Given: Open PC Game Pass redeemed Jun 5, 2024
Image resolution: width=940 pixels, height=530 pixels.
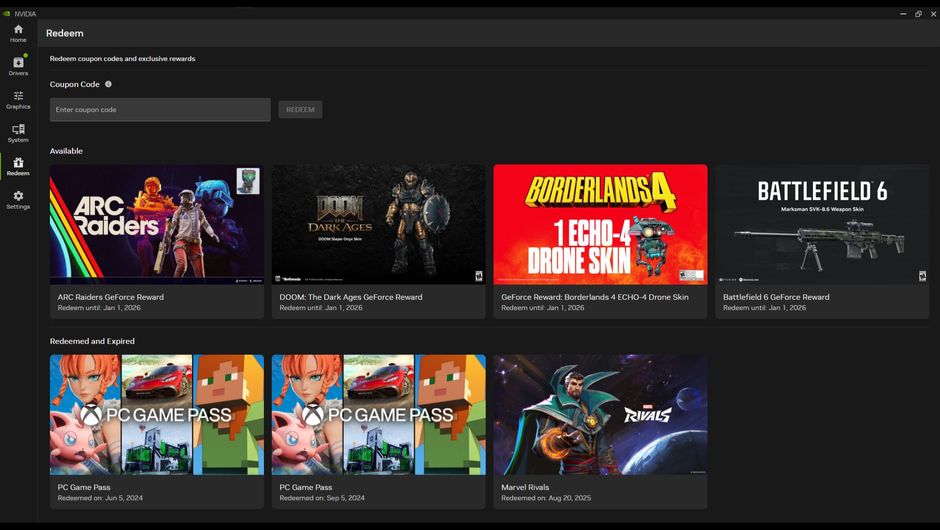Looking at the screenshot, I should click(157, 414).
